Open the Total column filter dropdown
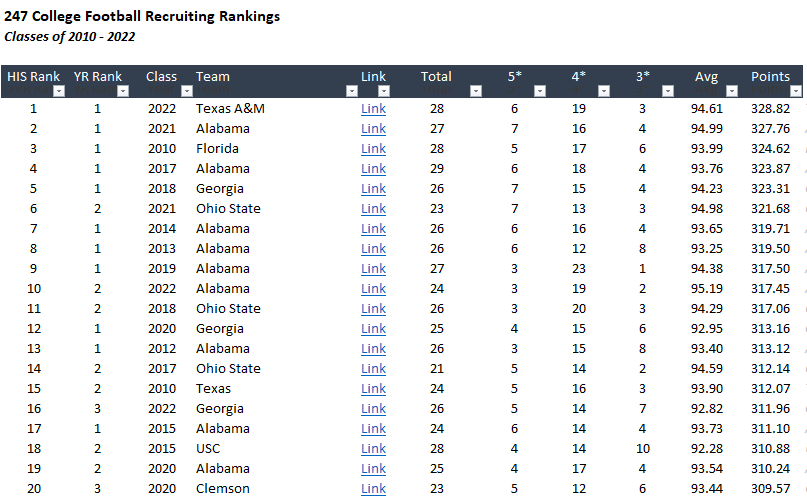 click(475, 91)
